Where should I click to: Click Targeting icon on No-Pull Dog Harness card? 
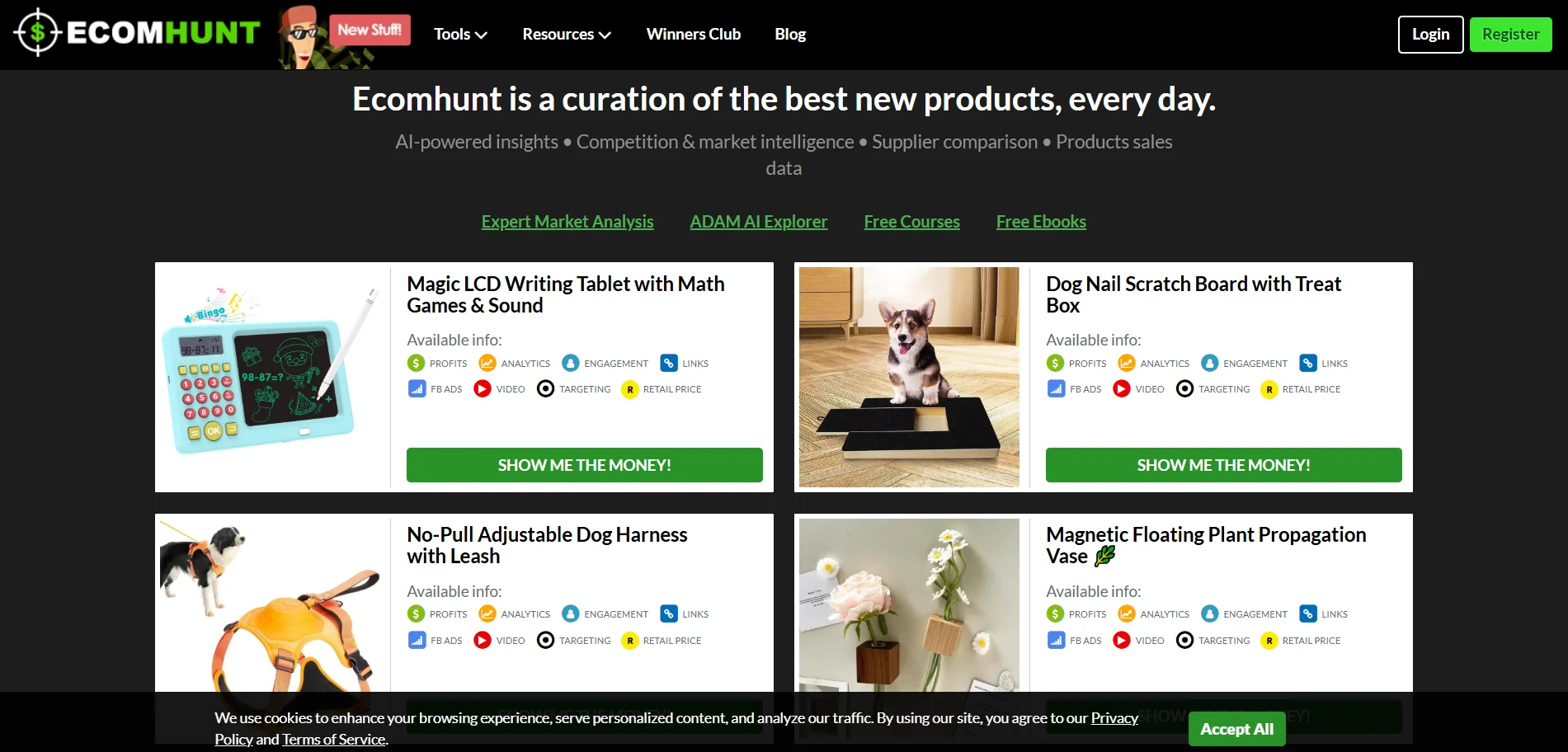click(x=545, y=641)
